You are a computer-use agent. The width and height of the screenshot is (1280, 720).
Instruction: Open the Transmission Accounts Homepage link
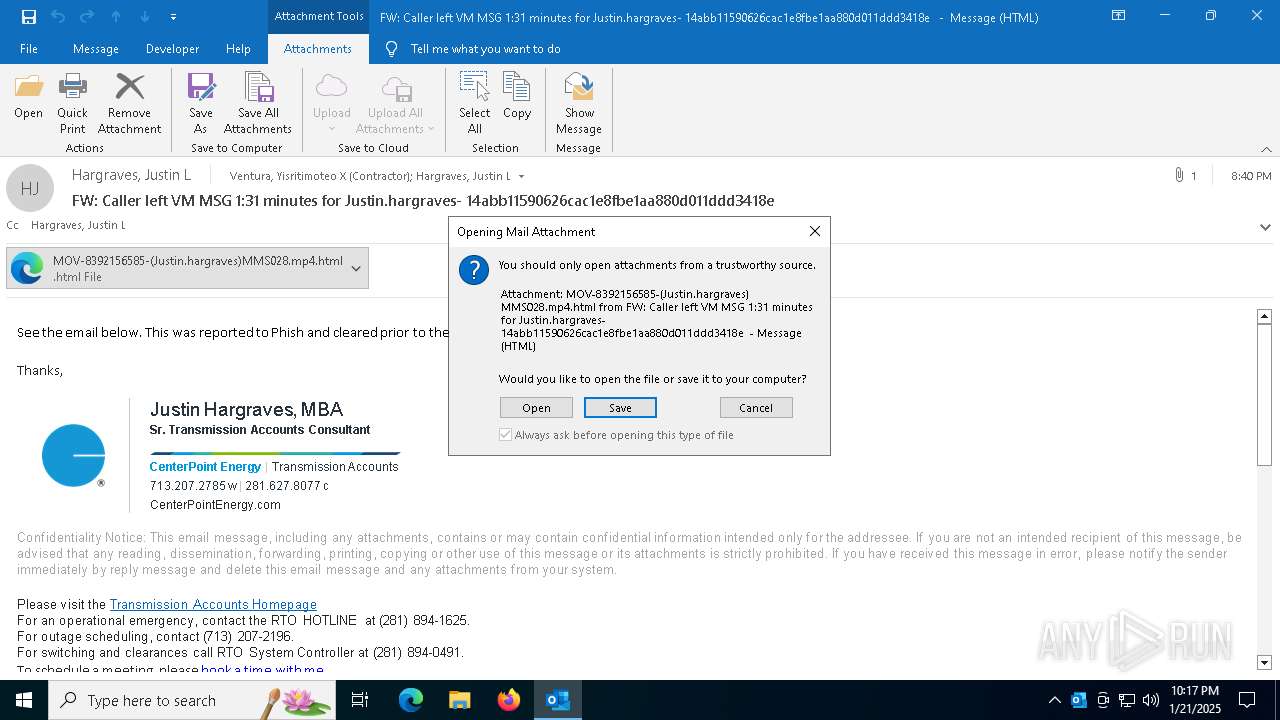[x=213, y=604]
